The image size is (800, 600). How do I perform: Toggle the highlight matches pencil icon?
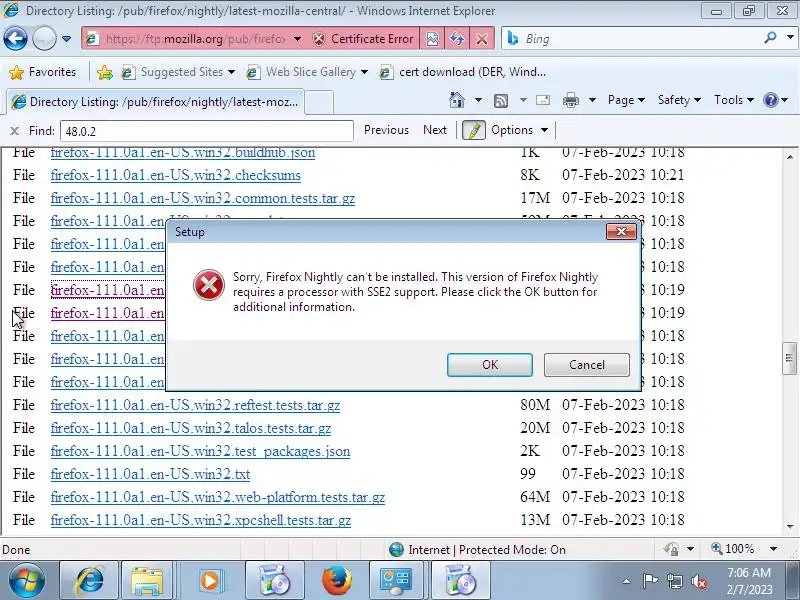click(x=473, y=131)
